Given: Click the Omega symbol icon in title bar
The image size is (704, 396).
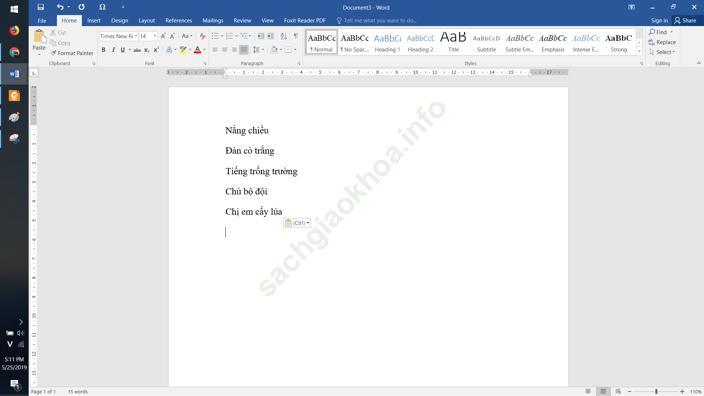Looking at the screenshot, I should tap(102, 7).
